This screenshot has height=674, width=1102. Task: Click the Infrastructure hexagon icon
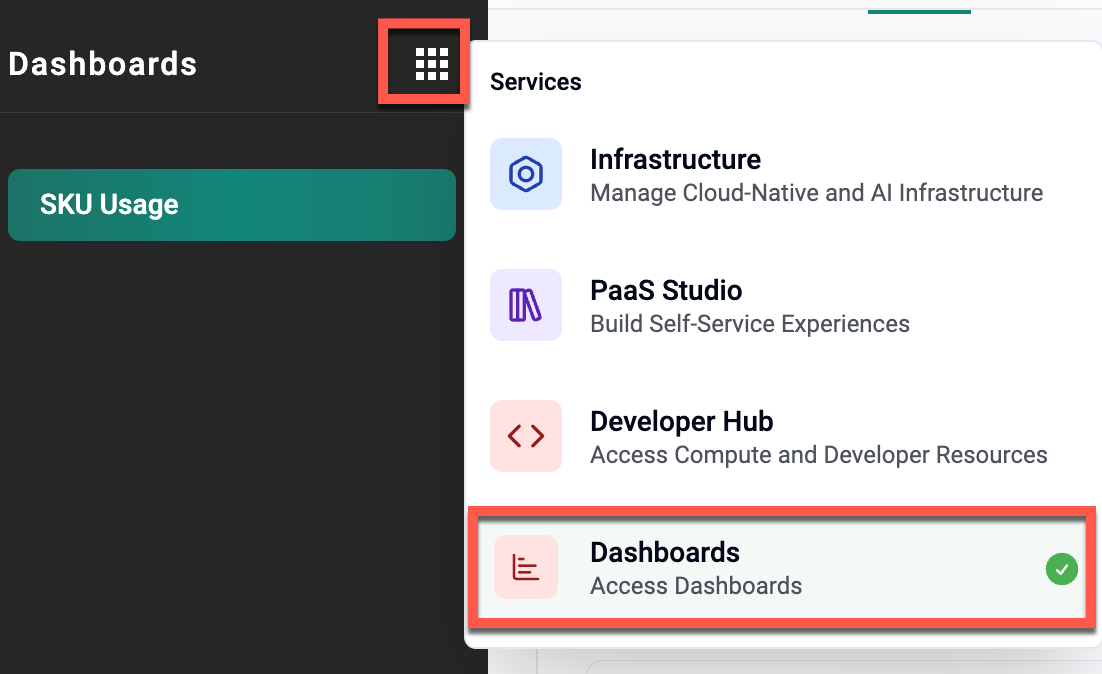(x=525, y=174)
